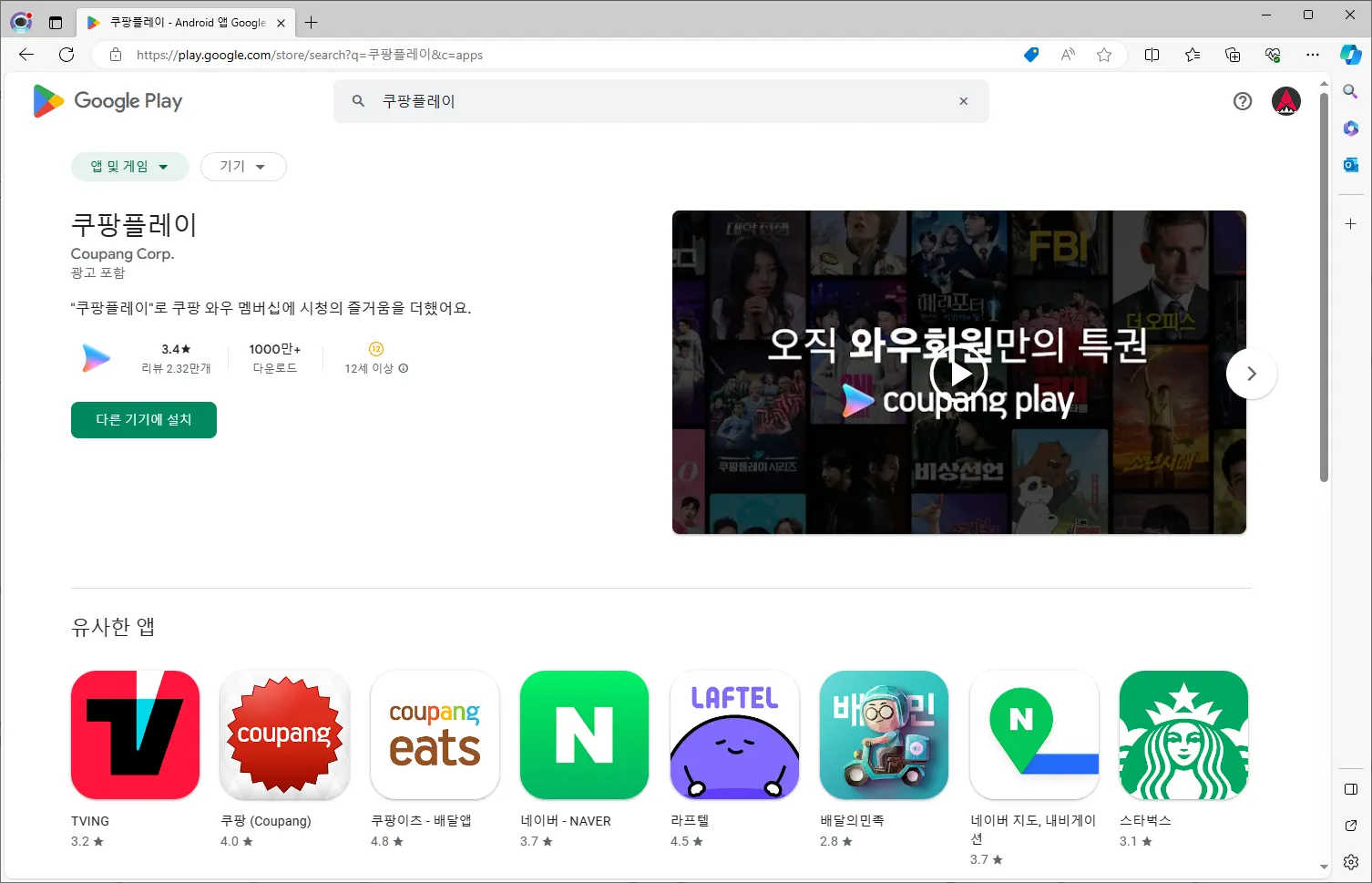The height and width of the screenshot is (883, 1372).
Task: Click the 1000만+ downloads text
Action: pyautogui.click(x=275, y=349)
